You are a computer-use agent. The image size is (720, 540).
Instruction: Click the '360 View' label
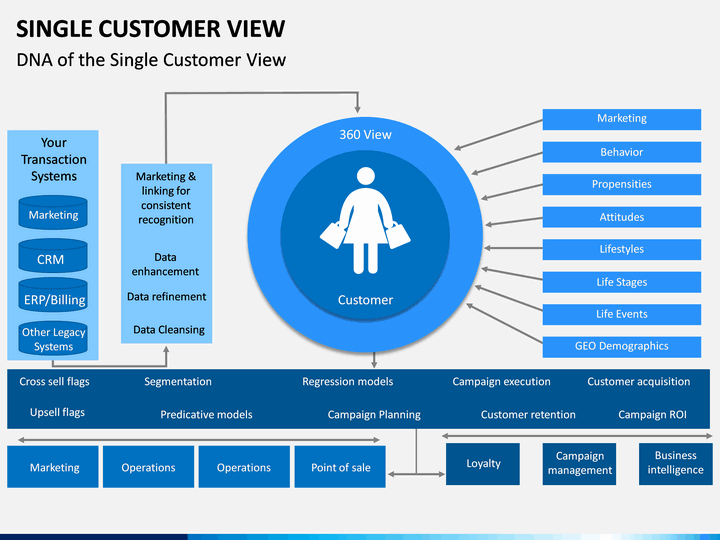click(x=365, y=135)
